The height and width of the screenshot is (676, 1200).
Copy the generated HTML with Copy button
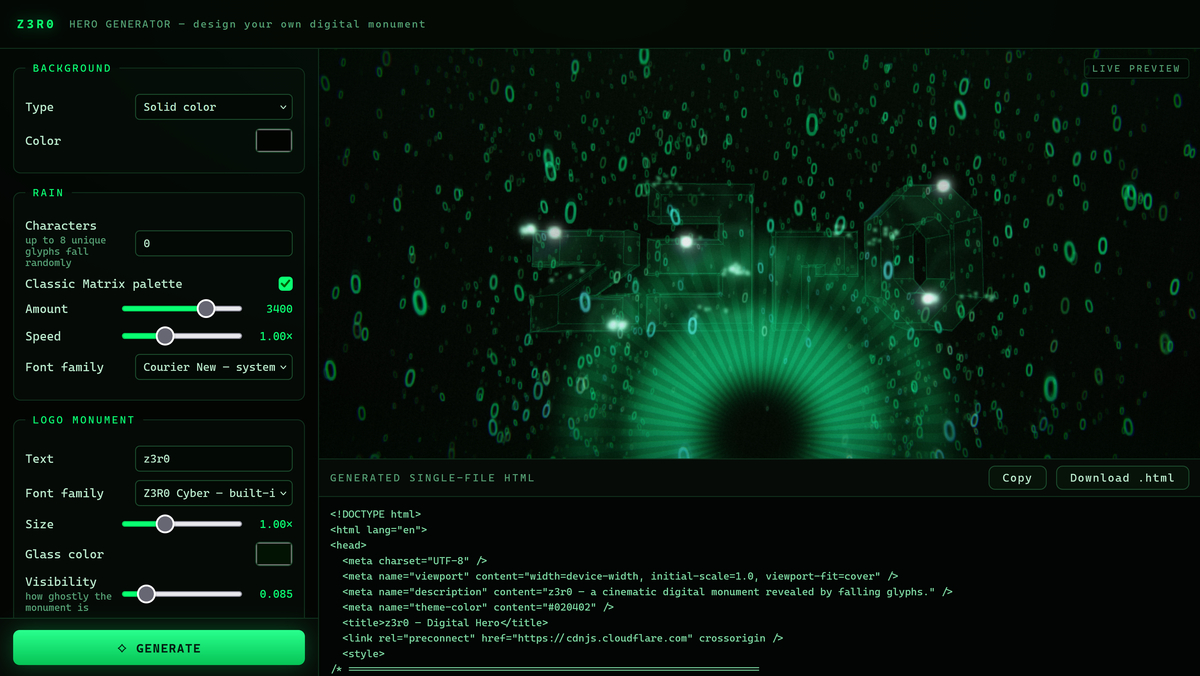[1017, 478]
